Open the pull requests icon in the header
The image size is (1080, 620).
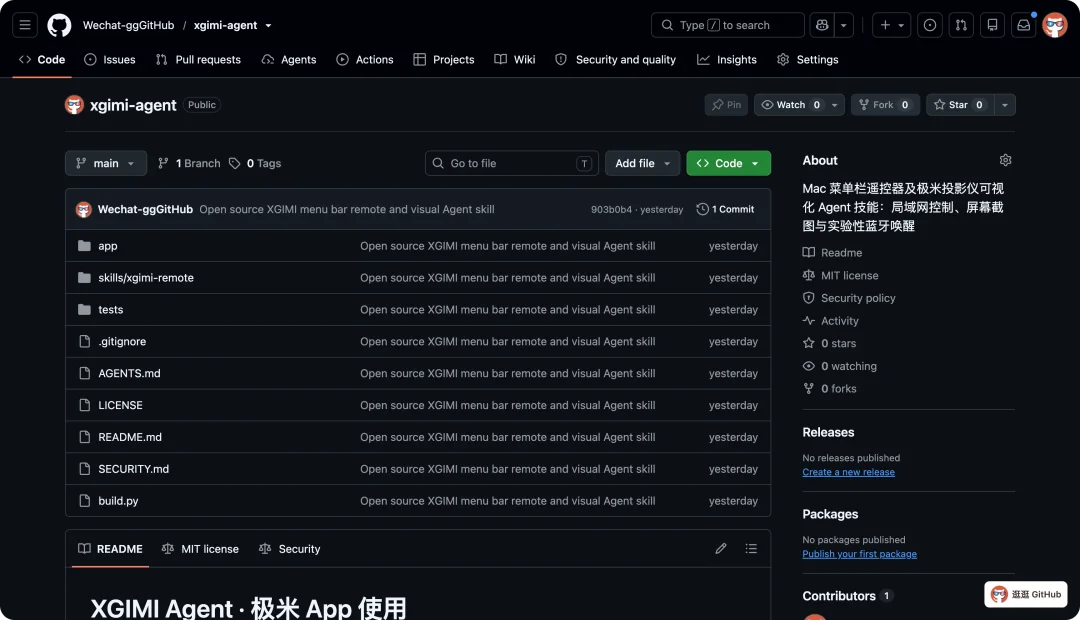[961, 25]
